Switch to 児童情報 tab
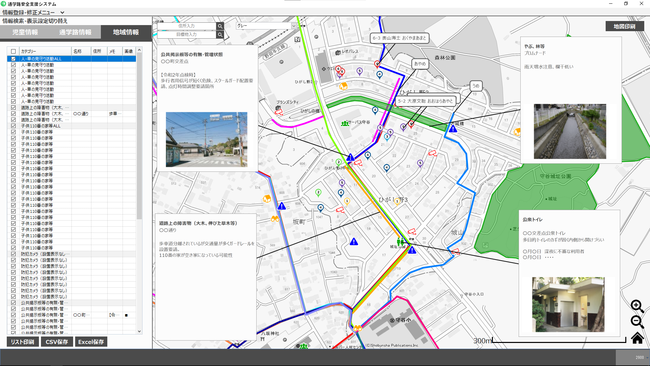 (25, 32)
